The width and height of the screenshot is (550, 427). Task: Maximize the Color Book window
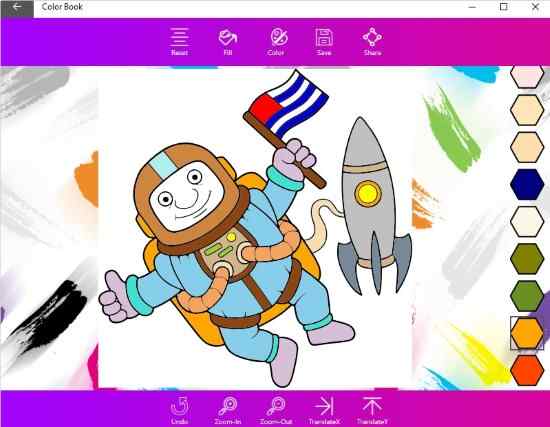pos(504,7)
